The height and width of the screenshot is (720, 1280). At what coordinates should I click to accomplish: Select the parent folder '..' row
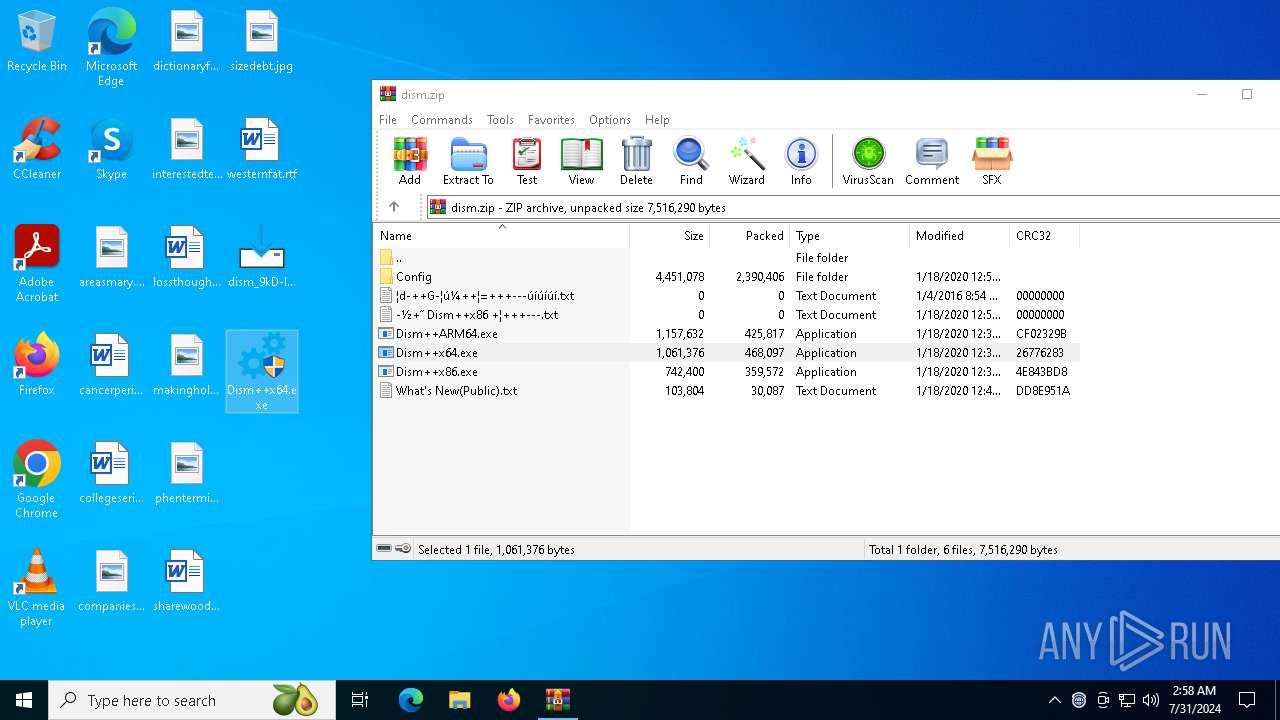728,258
